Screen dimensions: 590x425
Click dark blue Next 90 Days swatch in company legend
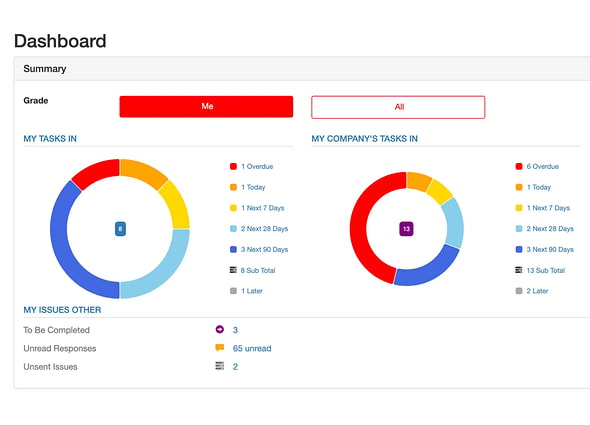click(x=519, y=249)
